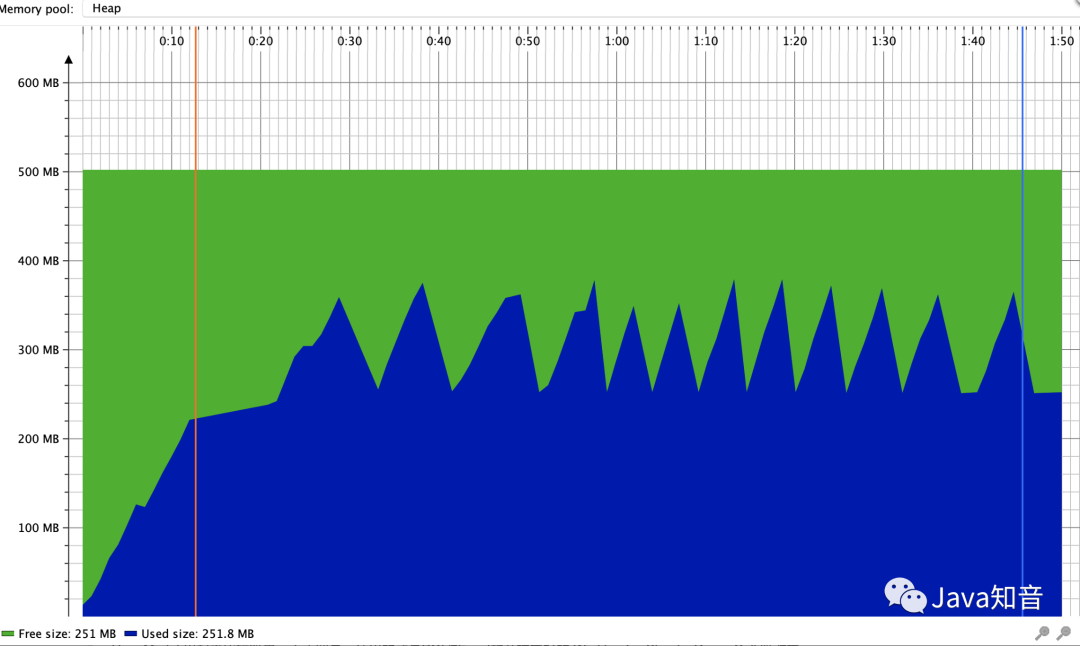This screenshot has width=1080, height=646.
Task: Click the 'Memory pool:' label
Action: pyautogui.click(x=37, y=9)
